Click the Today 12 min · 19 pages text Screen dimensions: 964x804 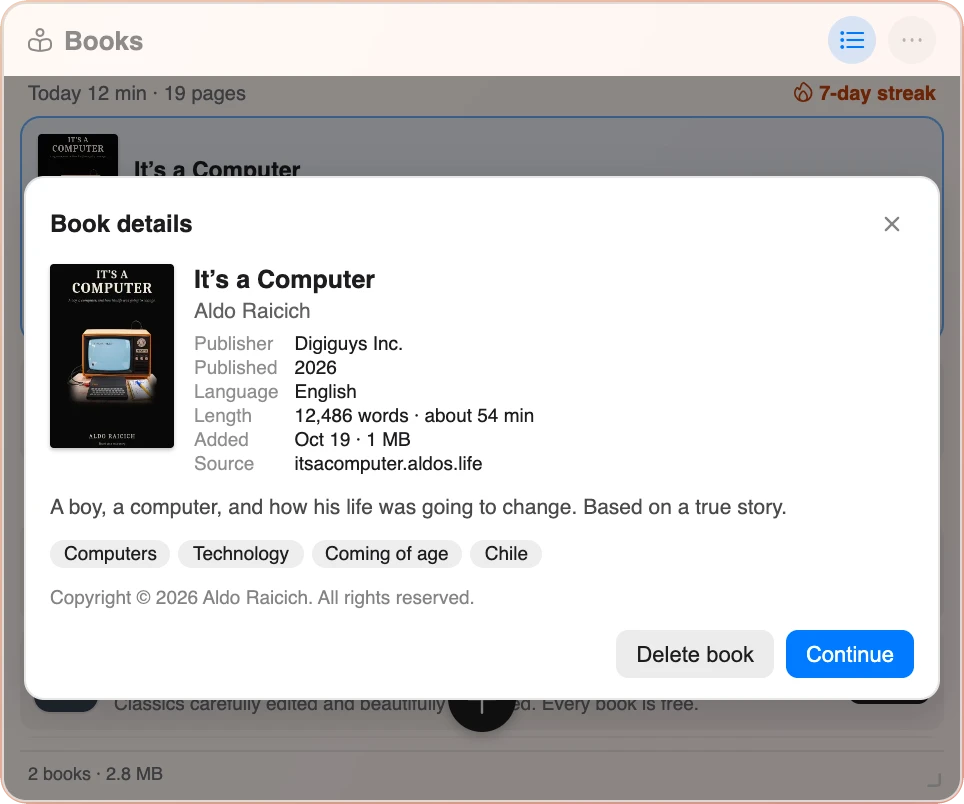tap(136, 93)
